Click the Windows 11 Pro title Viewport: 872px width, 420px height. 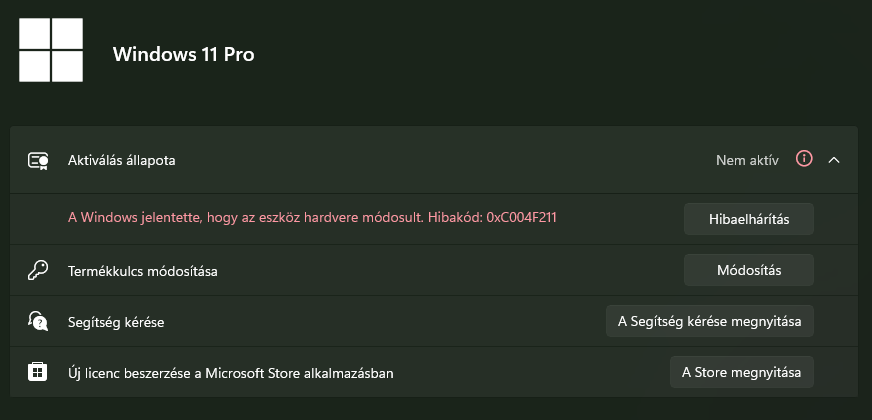click(184, 54)
